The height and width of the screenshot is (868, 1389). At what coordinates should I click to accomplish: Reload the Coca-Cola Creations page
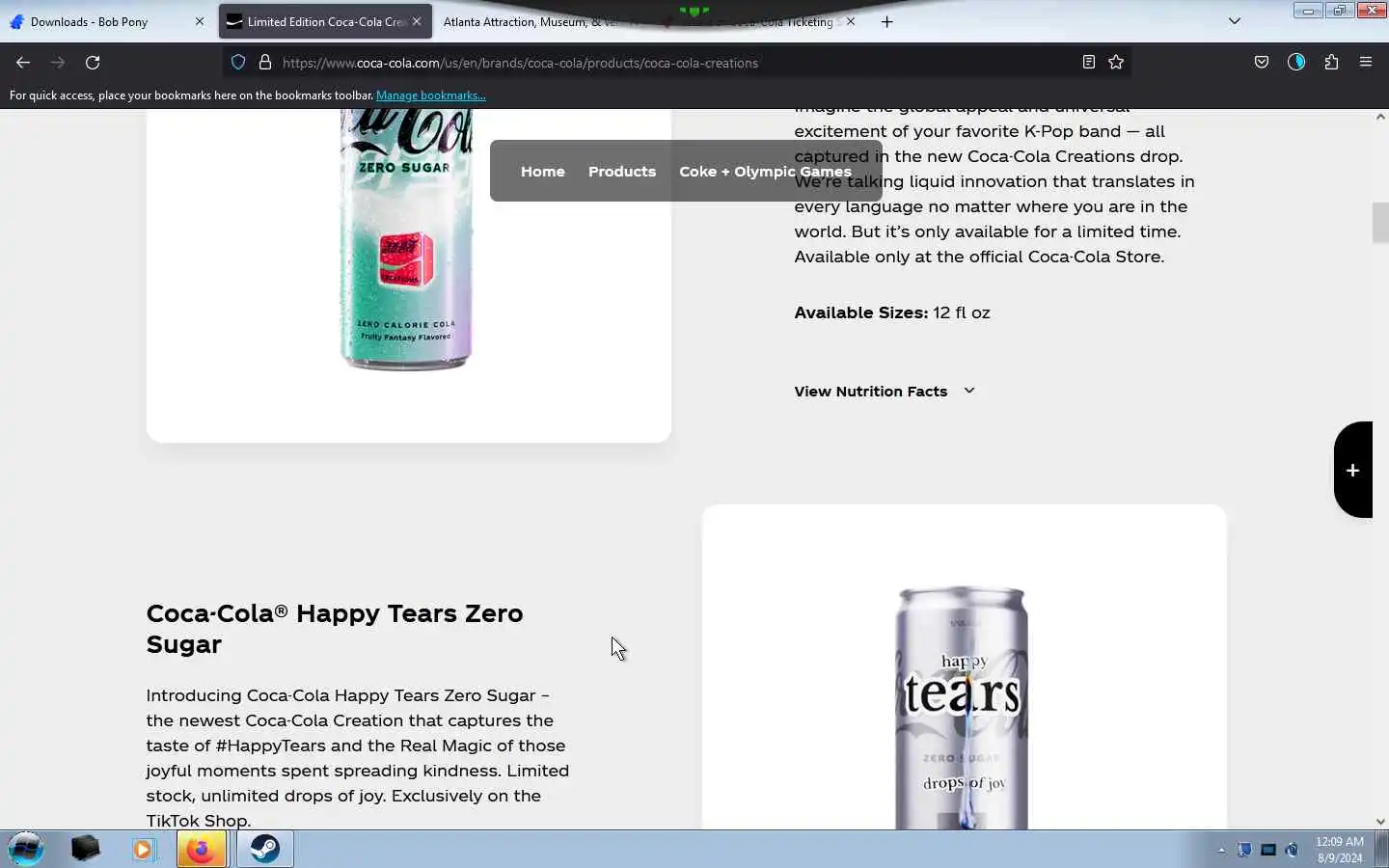pyautogui.click(x=93, y=63)
